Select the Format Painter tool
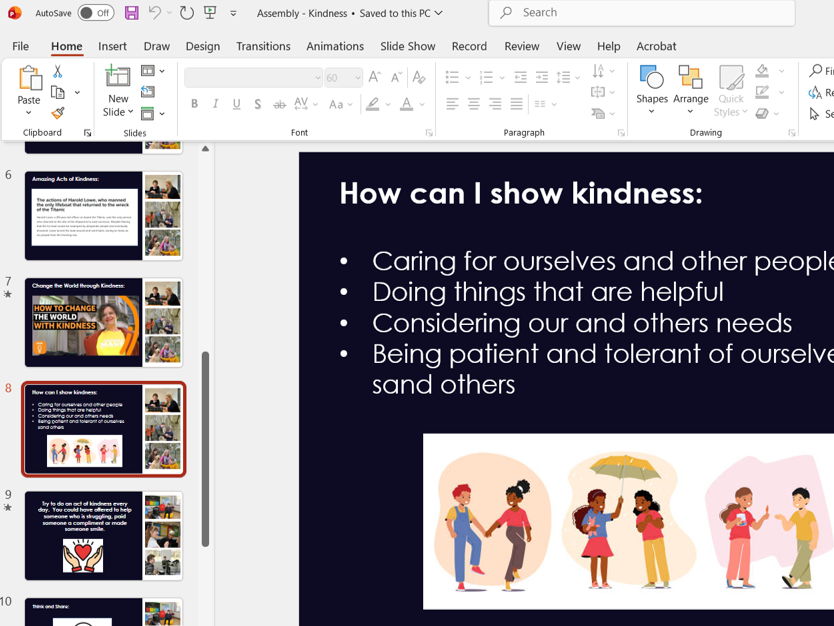 (x=57, y=114)
